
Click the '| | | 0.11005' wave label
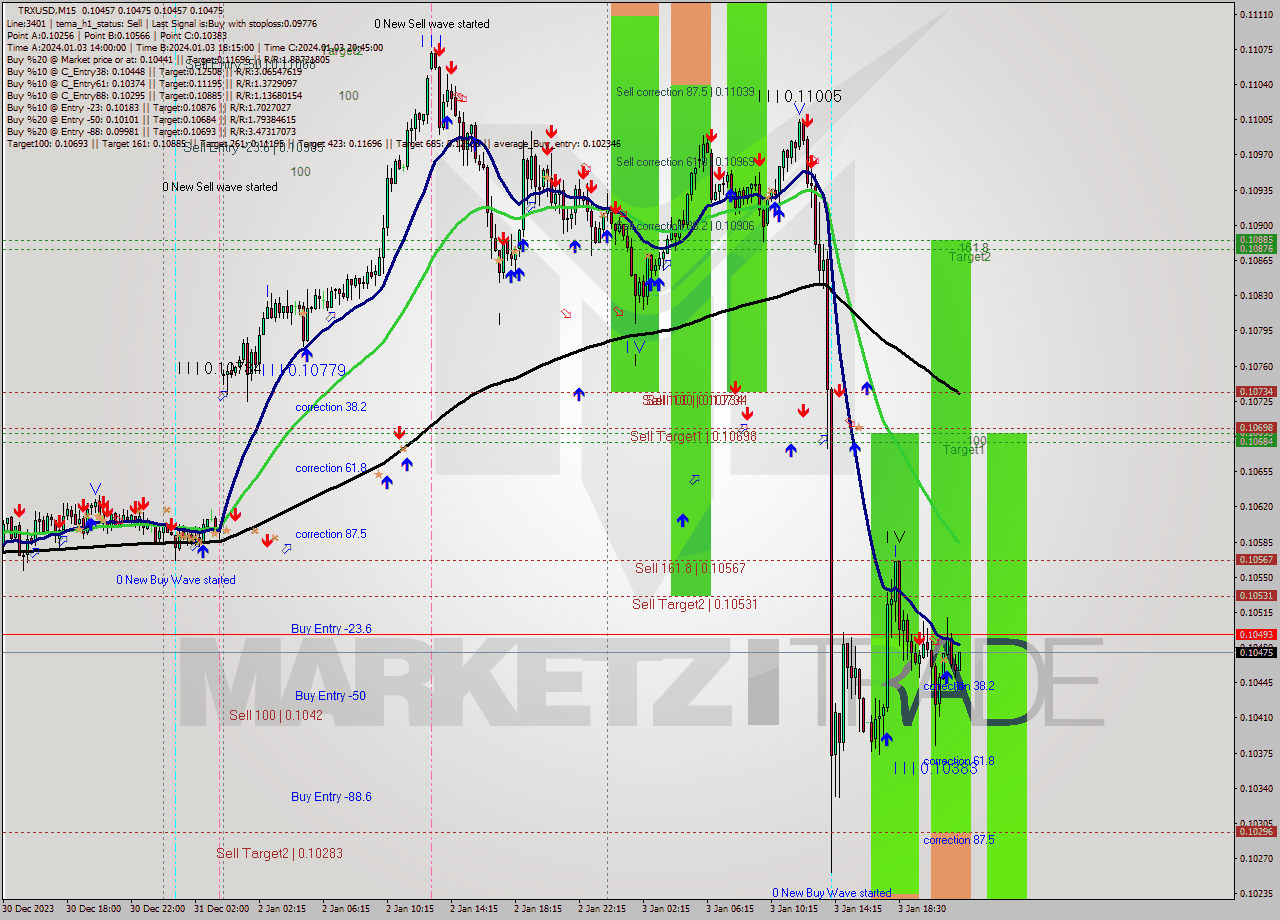(x=799, y=96)
